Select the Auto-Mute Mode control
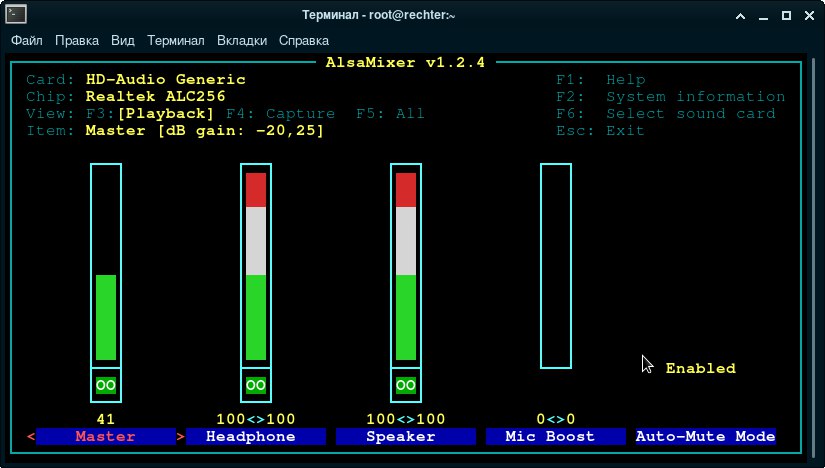This screenshot has height=468, width=825. (x=706, y=436)
